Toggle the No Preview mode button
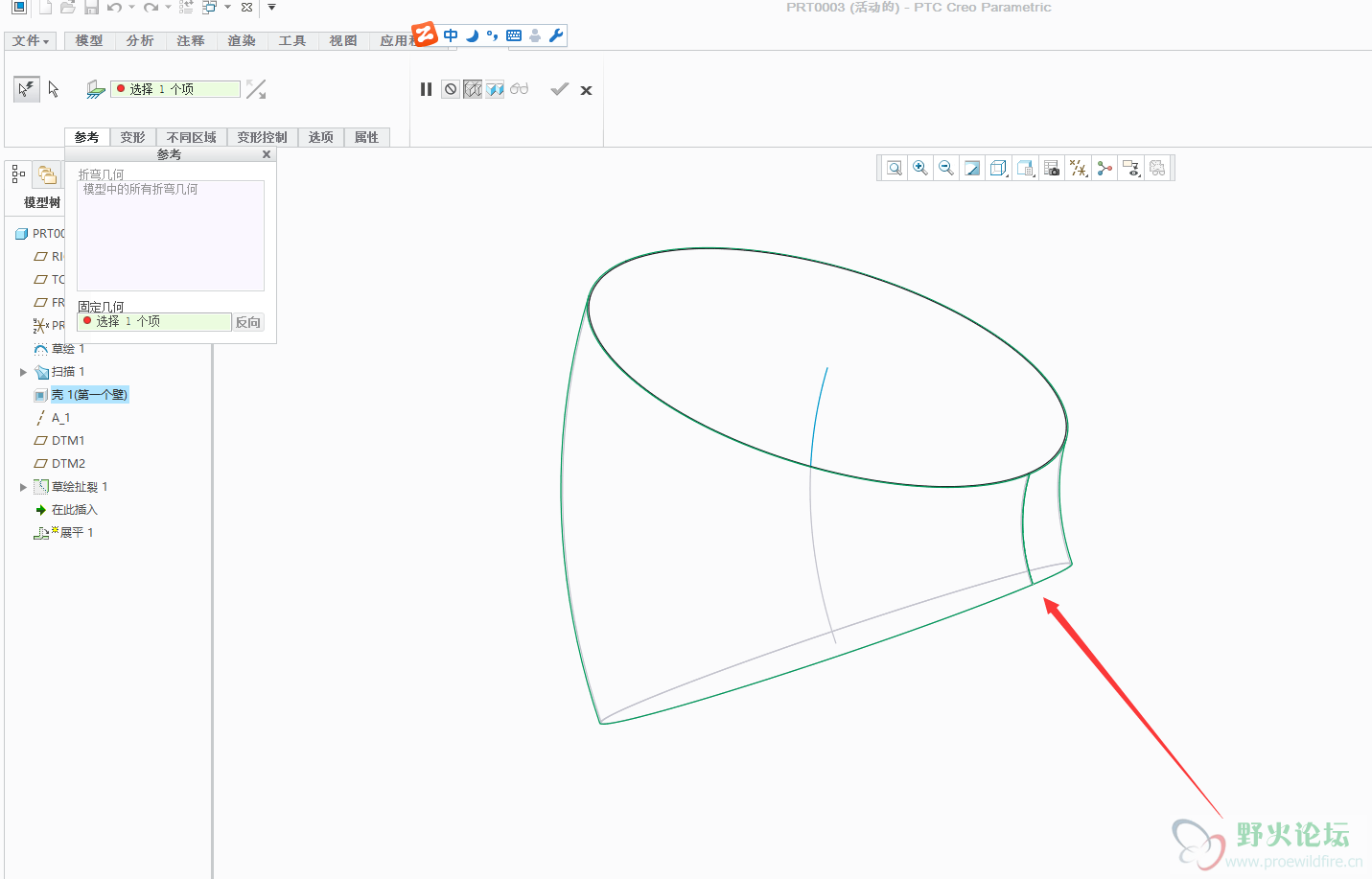This screenshot has height=879, width=1372. point(451,89)
